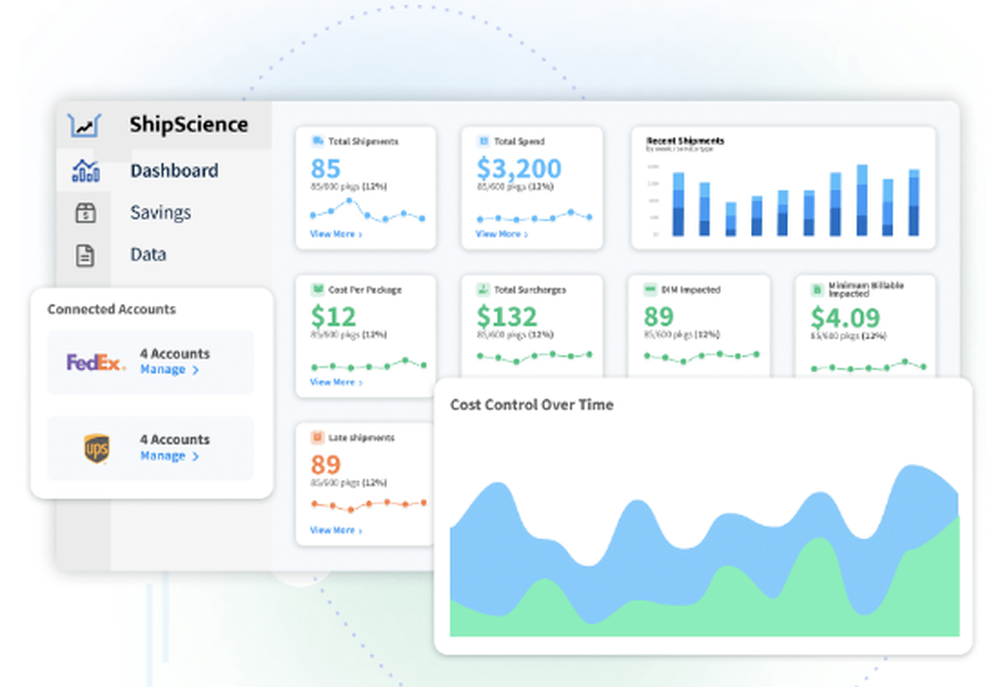This screenshot has height=687, width=1000.
Task: Click View More under Total Shipments
Action: 336,234
